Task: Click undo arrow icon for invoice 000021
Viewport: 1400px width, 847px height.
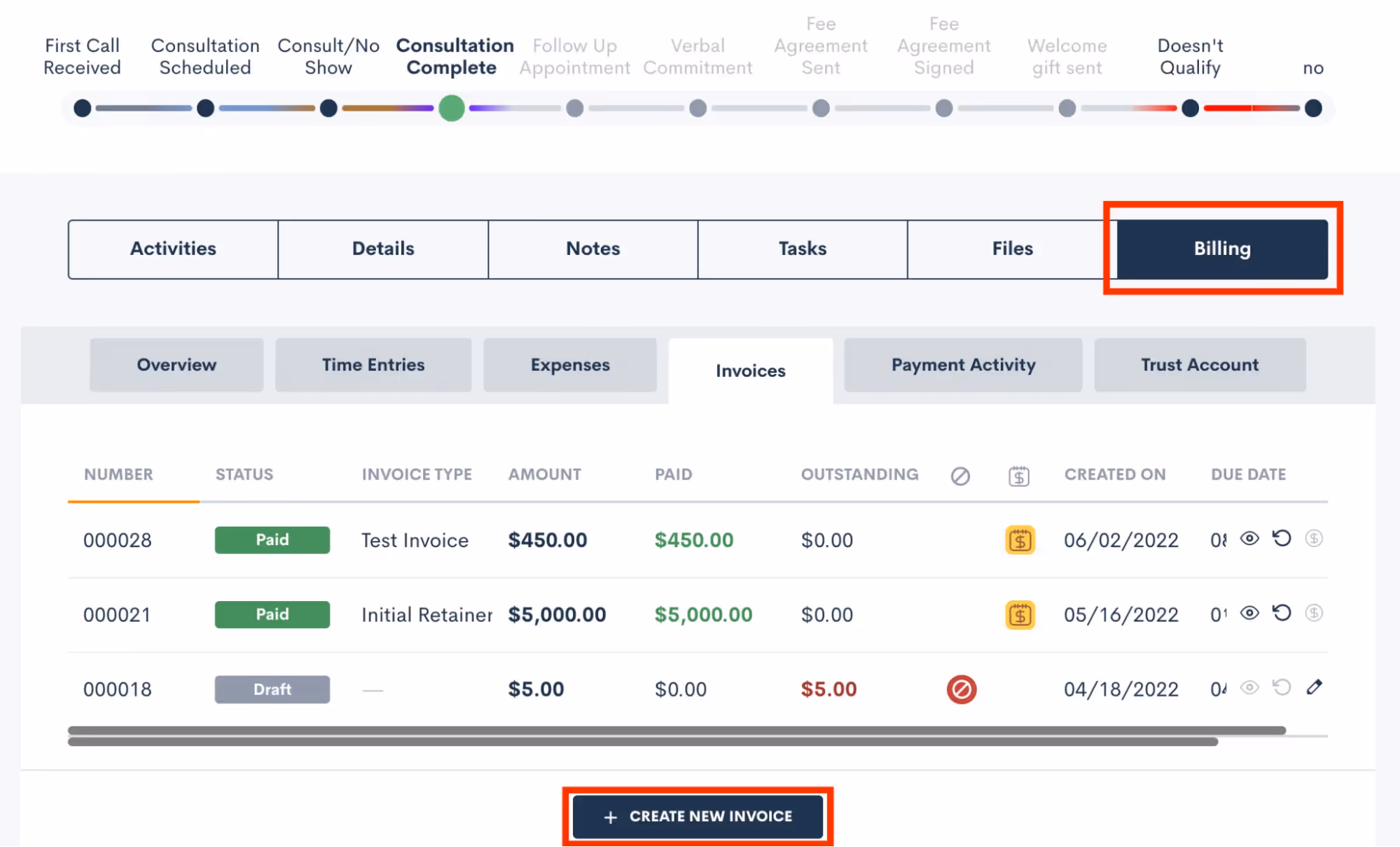Action: (1282, 613)
